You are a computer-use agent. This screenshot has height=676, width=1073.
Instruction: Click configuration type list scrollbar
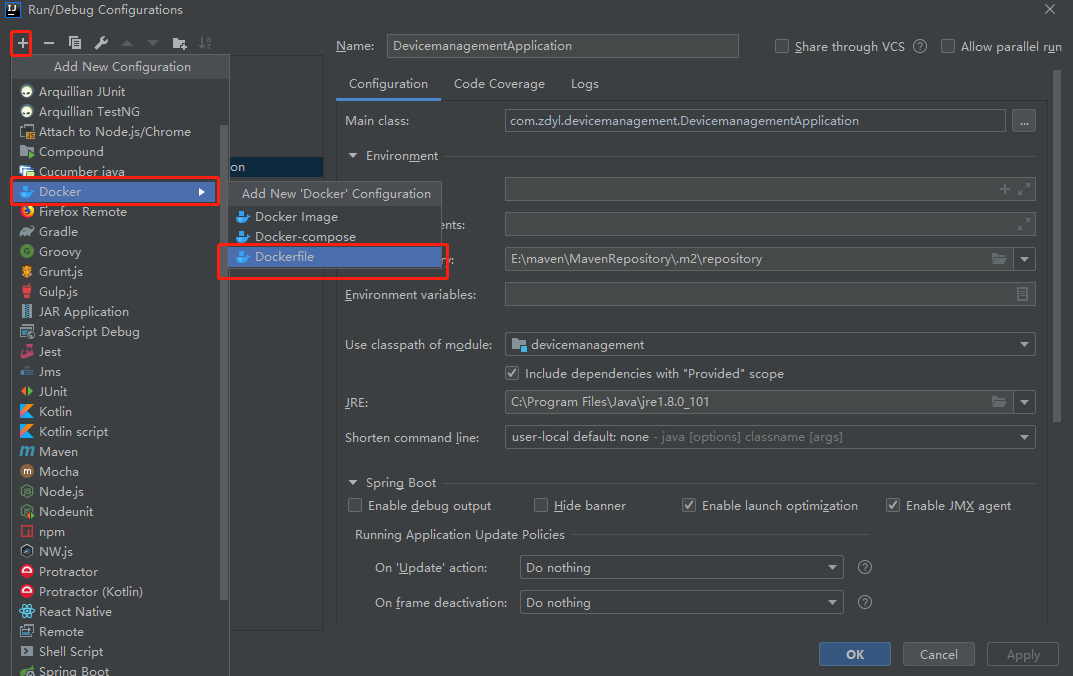(x=224, y=363)
